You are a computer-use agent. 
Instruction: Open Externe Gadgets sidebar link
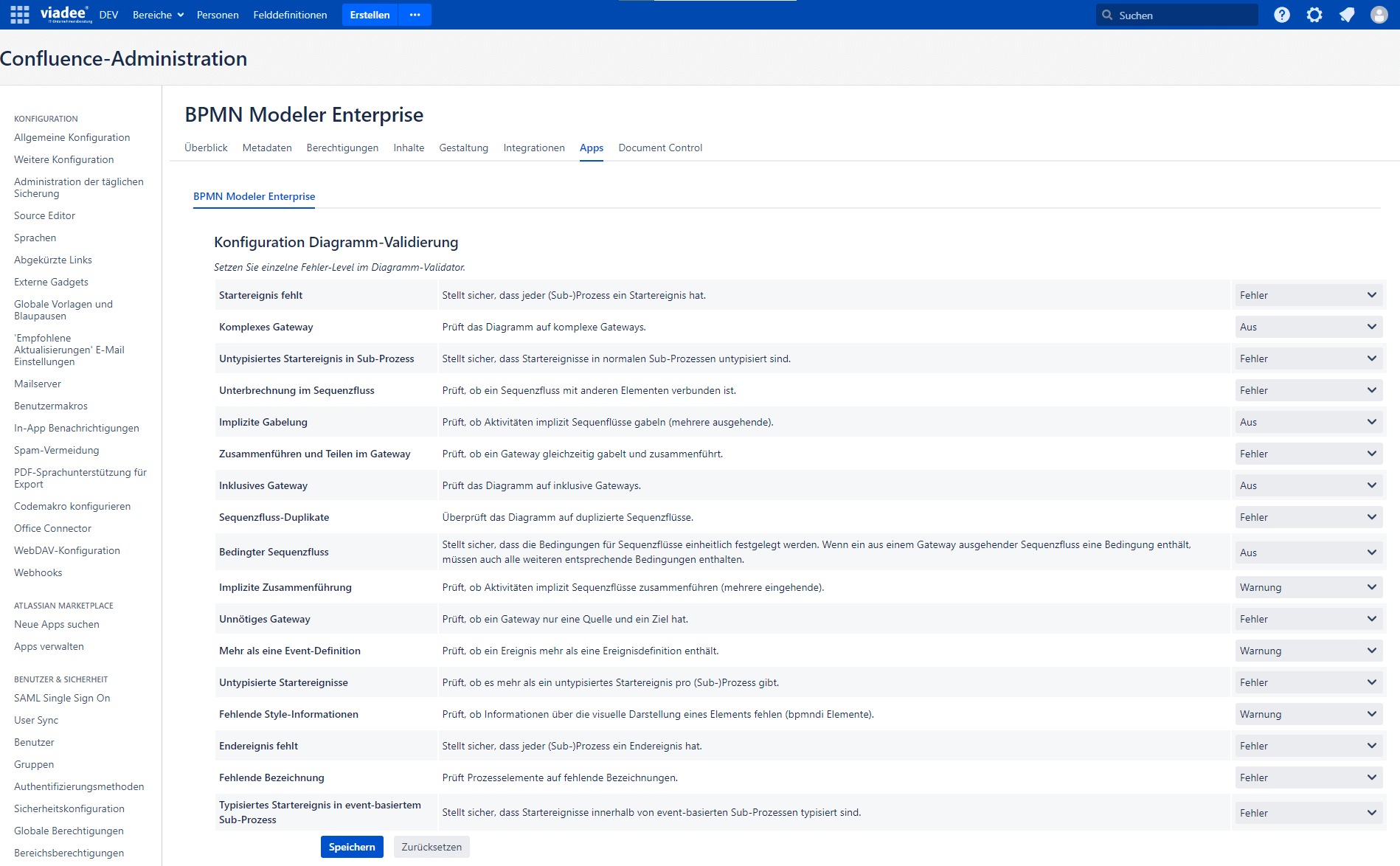(51, 282)
